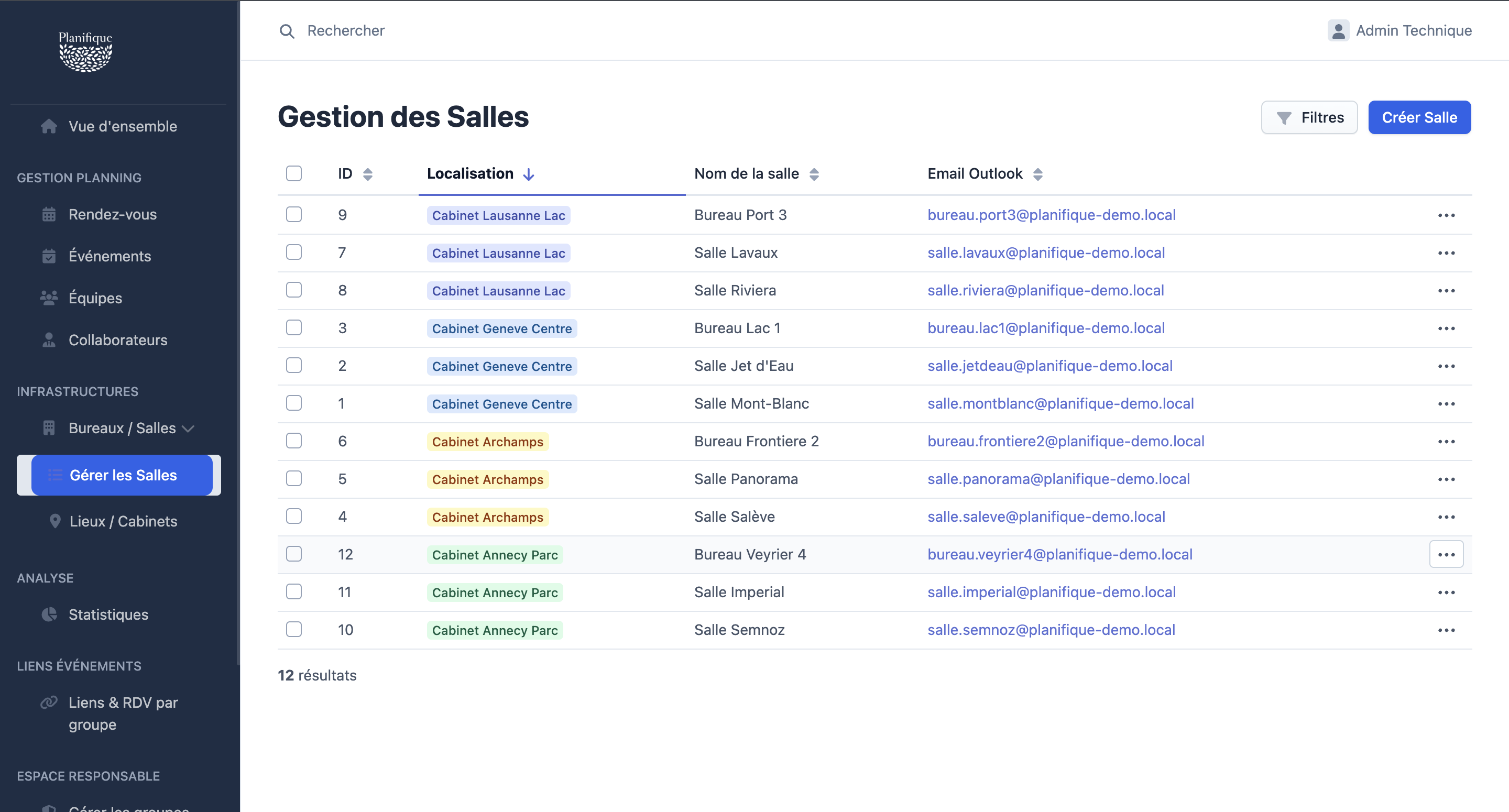Check the box for Salle Jet d'Eau row
The image size is (1509, 812).
click(293, 365)
